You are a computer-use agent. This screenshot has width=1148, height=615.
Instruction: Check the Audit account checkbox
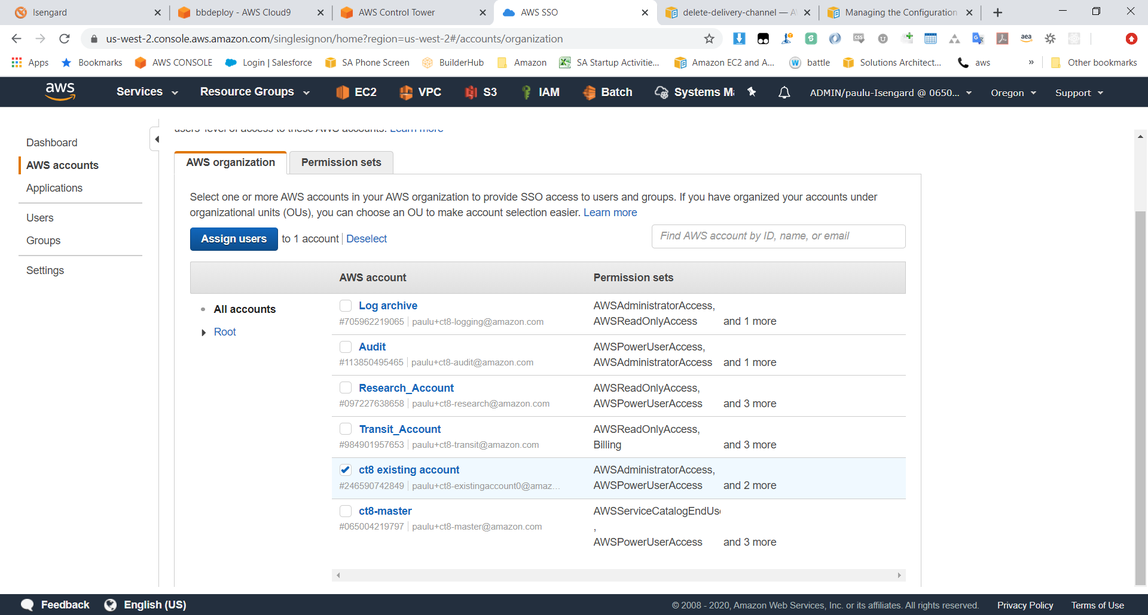[346, 347]
